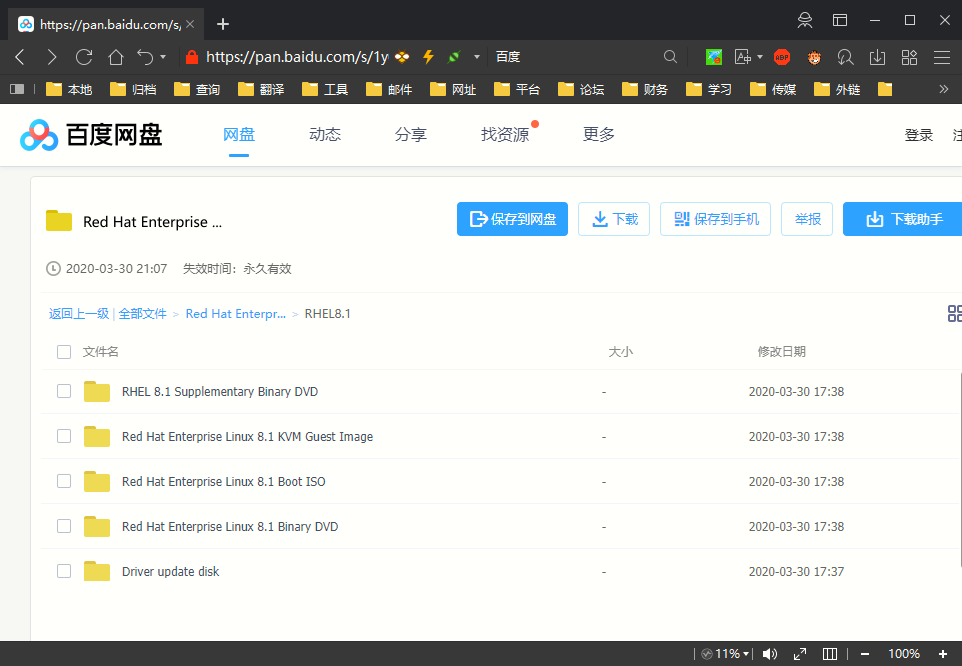The width and height of the screenshot is (962, 666).
Task: Open the 学习 bookmark folder
Action: click(x=709, y=90)
